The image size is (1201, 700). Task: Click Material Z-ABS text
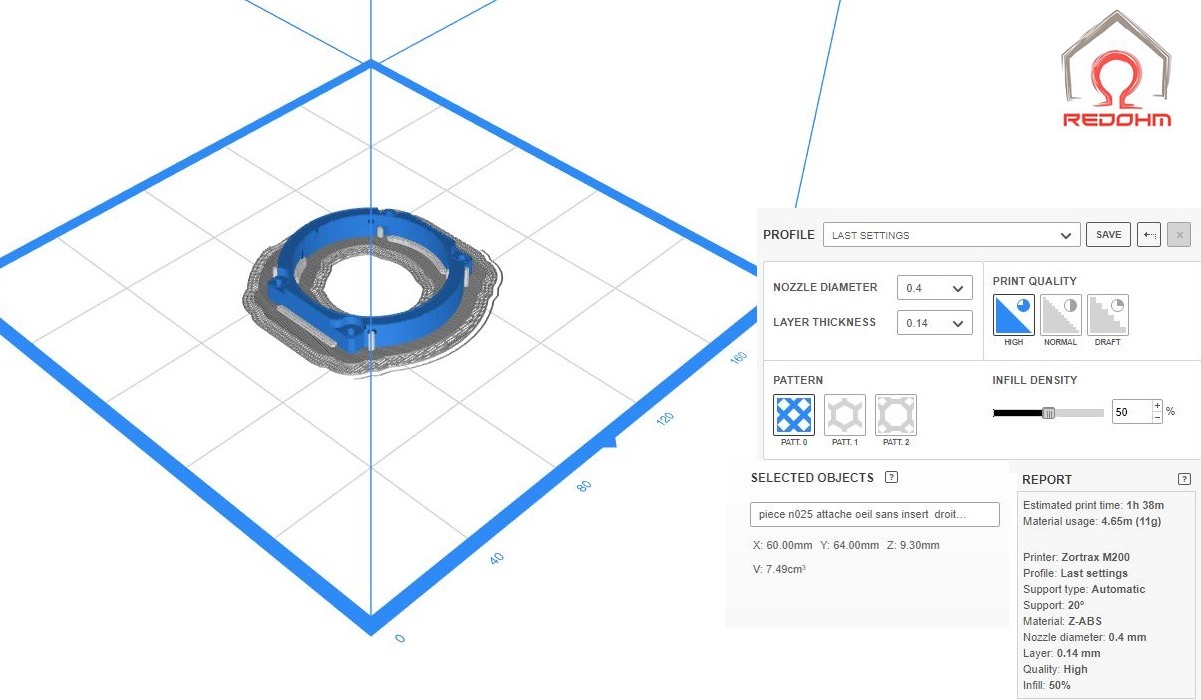point(1062,621)
